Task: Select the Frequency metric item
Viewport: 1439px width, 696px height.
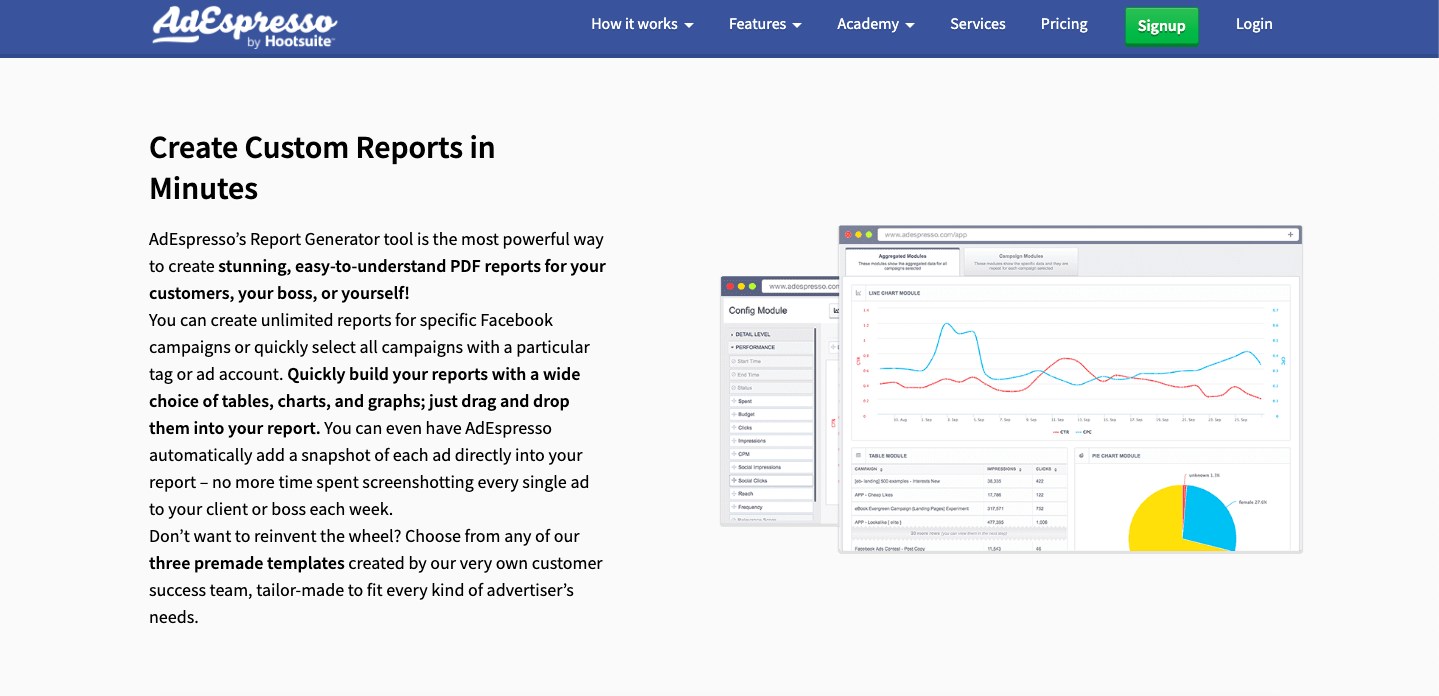Action: pos(771,507)
